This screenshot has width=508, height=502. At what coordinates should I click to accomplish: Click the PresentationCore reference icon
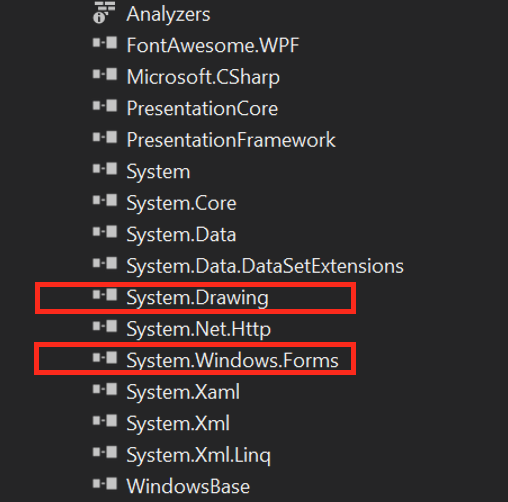coord(105,106)
